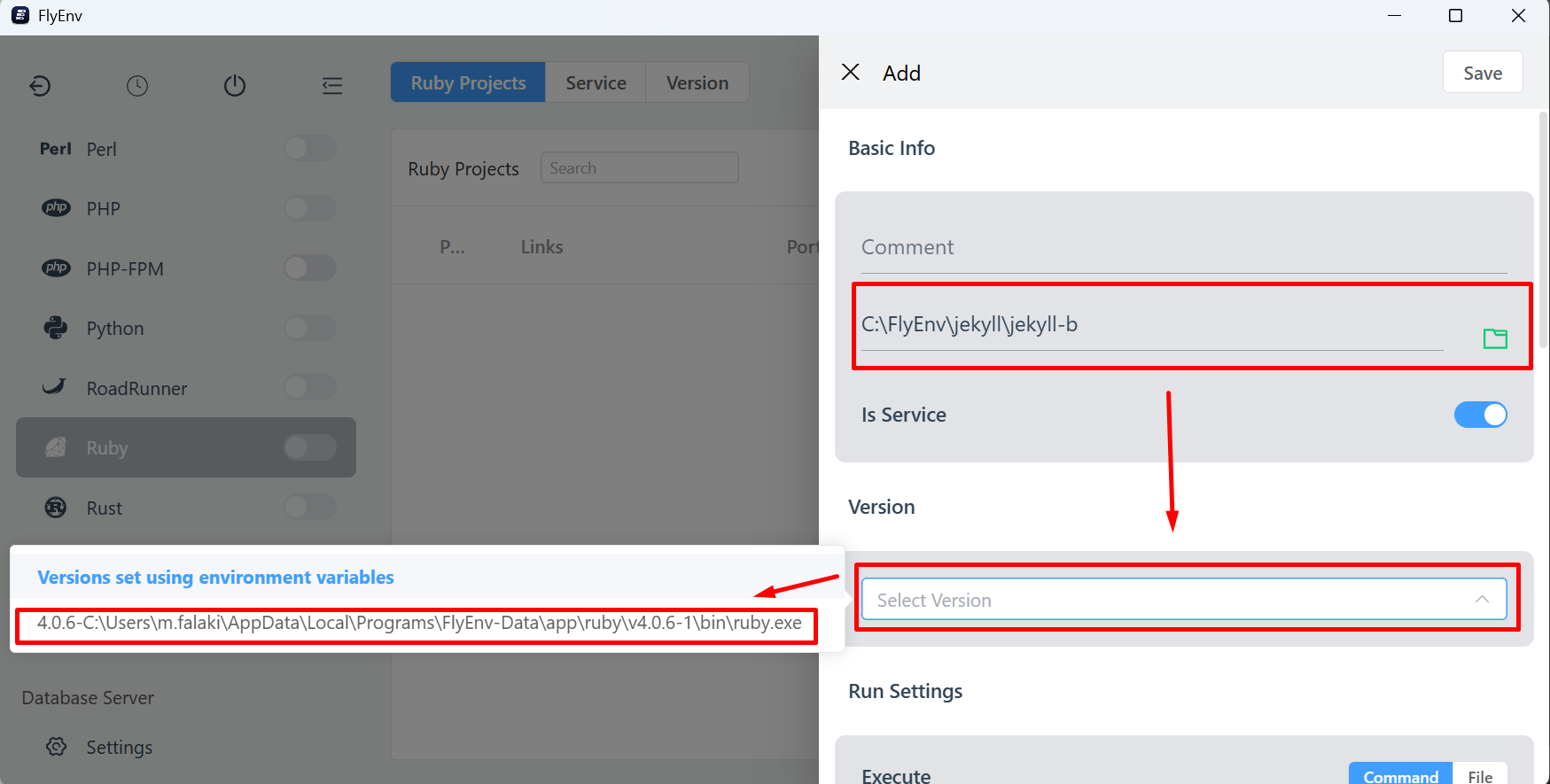Select the Ruby gem icon
This screenshot has width=1550, height=784.
[56, 447]
